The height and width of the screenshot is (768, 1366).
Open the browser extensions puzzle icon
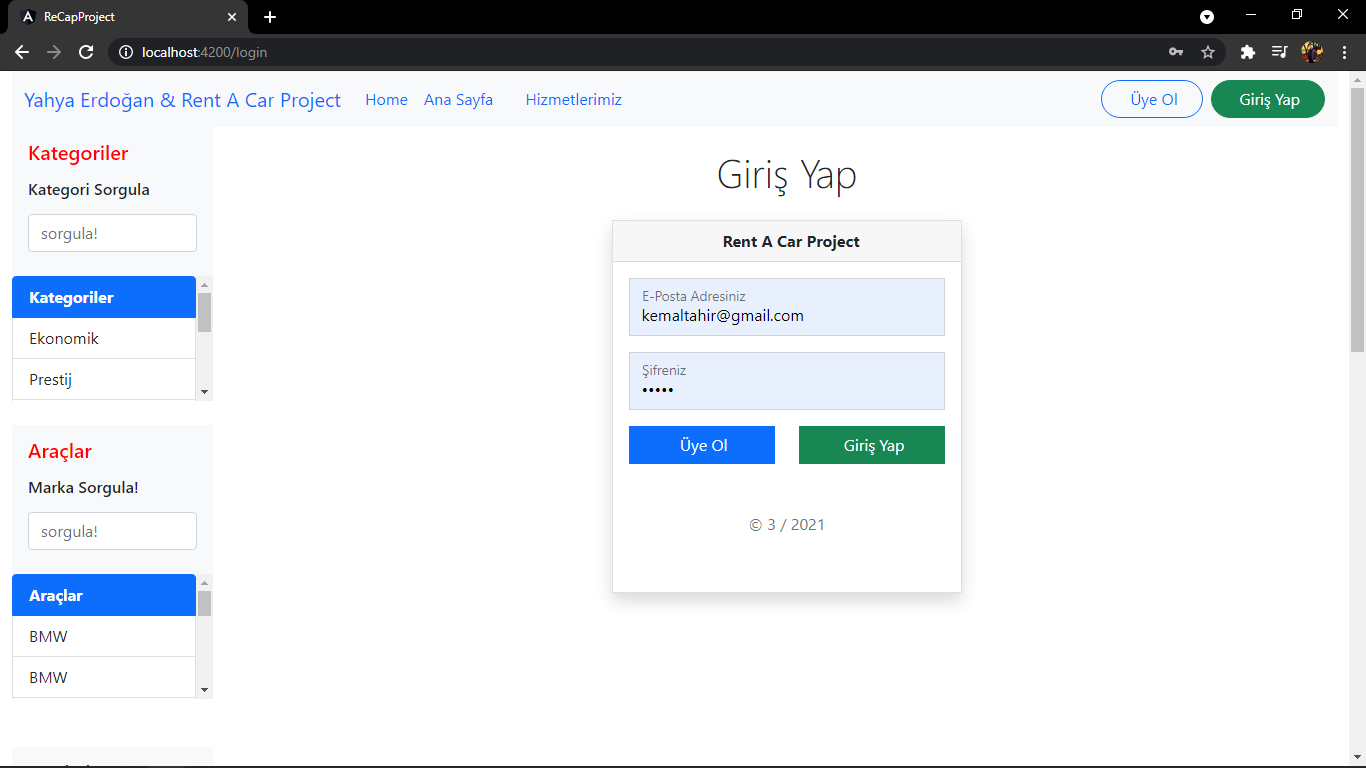click(1247, 52)
